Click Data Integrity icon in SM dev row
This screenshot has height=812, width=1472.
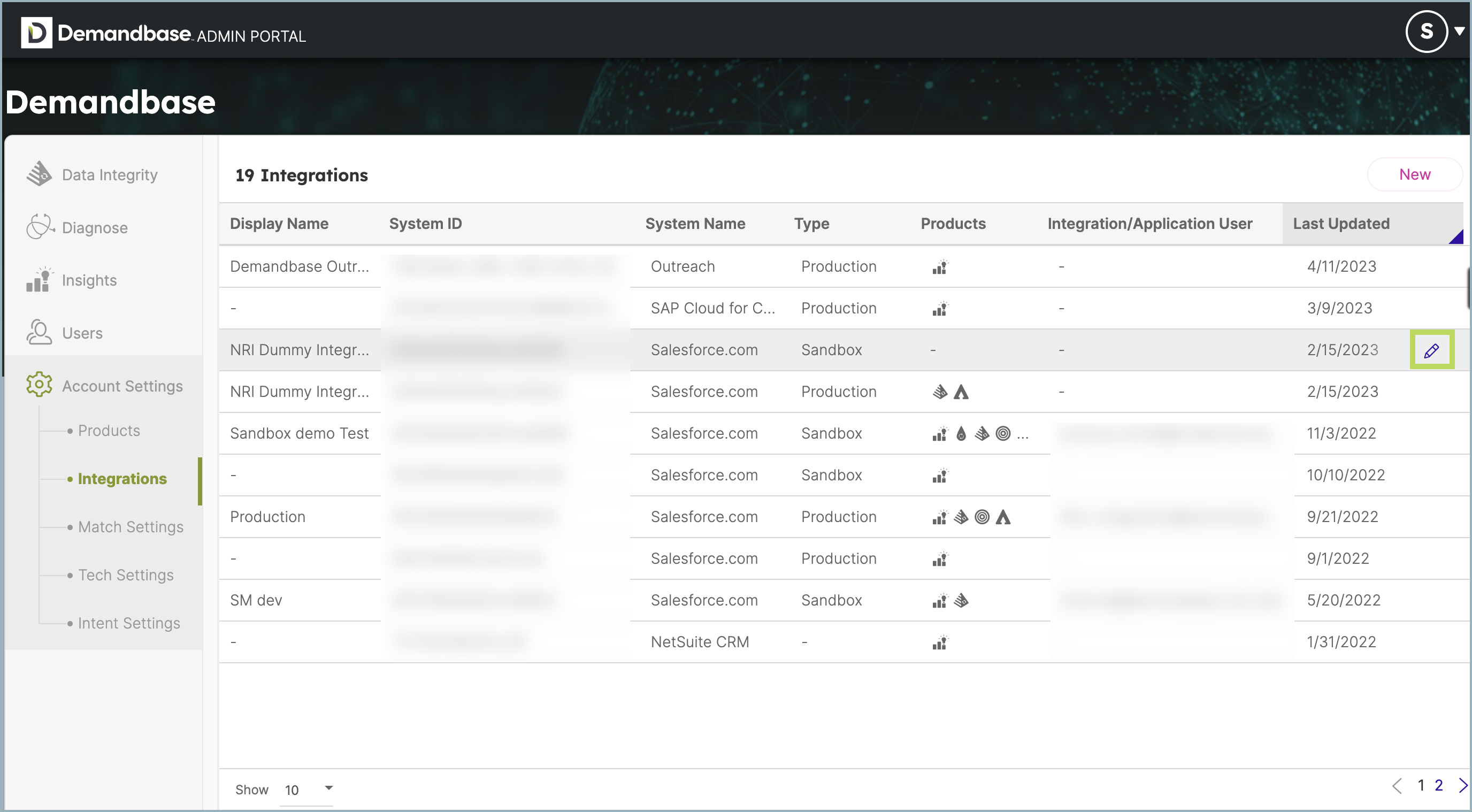pos(961,600)
